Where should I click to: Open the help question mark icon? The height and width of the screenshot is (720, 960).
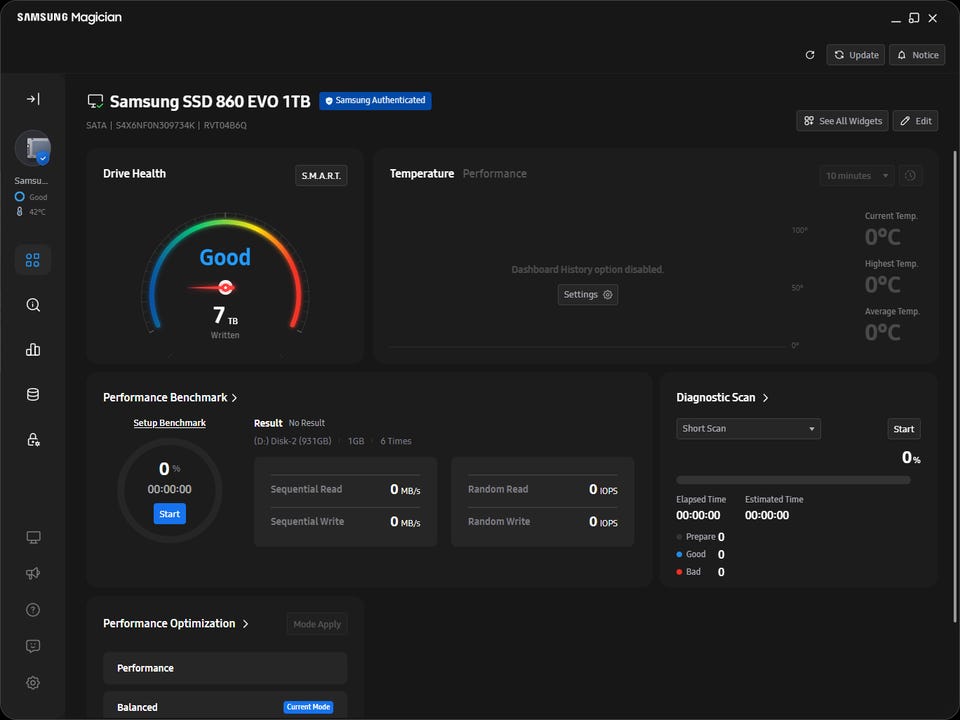[33, 610]
